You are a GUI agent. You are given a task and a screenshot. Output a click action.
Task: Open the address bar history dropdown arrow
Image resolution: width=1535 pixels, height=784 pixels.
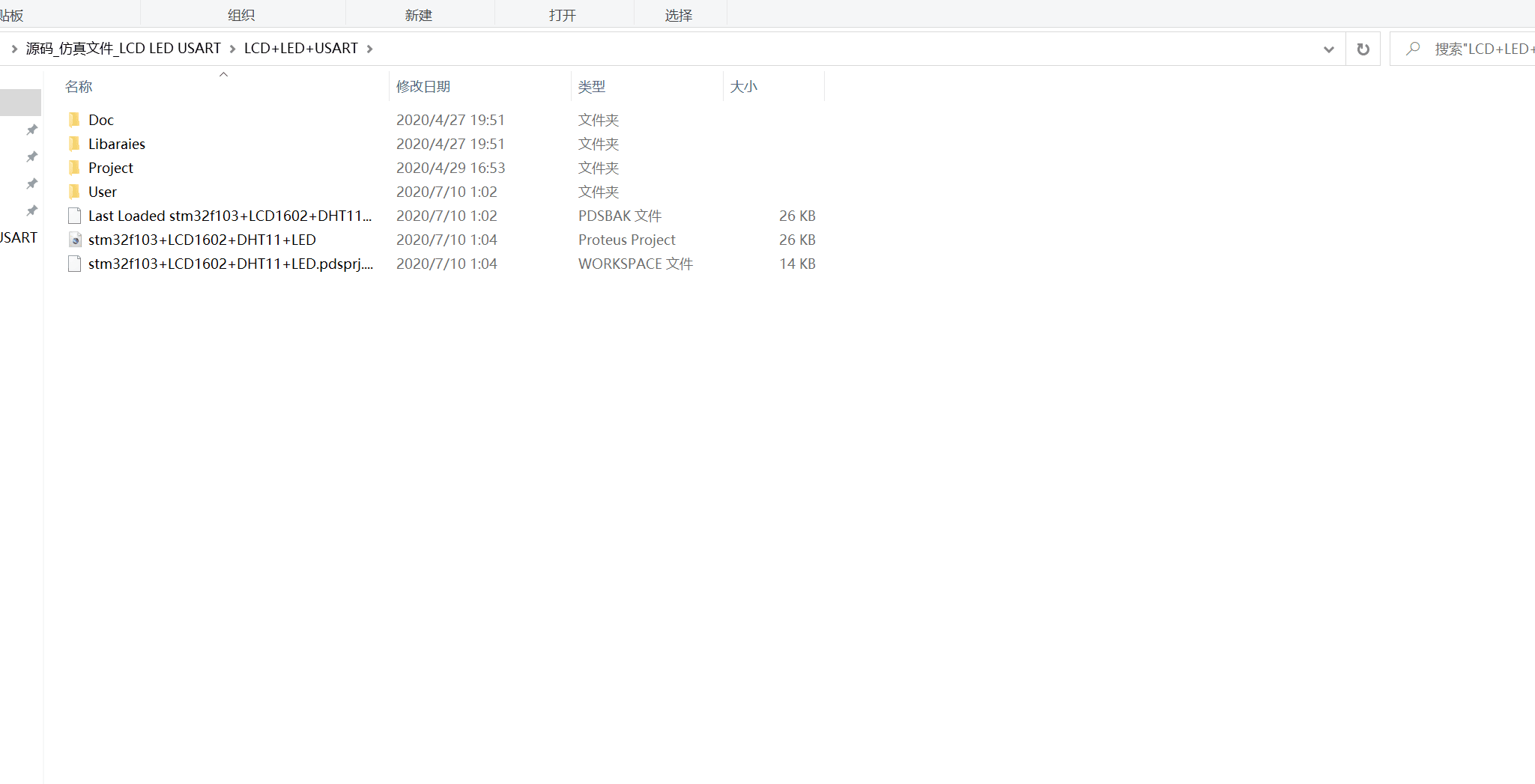[1329, 49]
